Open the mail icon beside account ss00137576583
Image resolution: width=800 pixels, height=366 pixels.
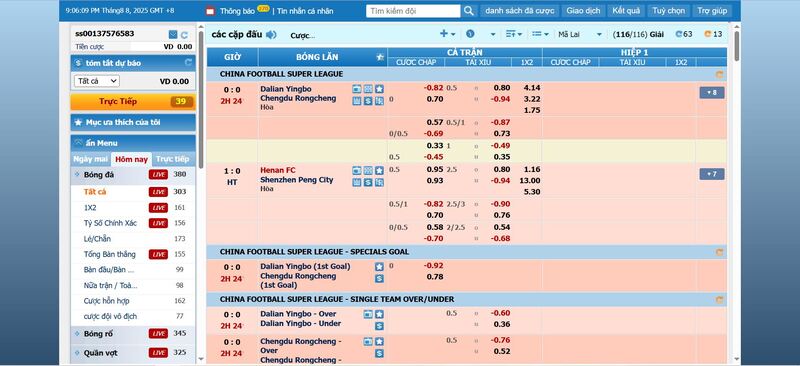point(173,35)
